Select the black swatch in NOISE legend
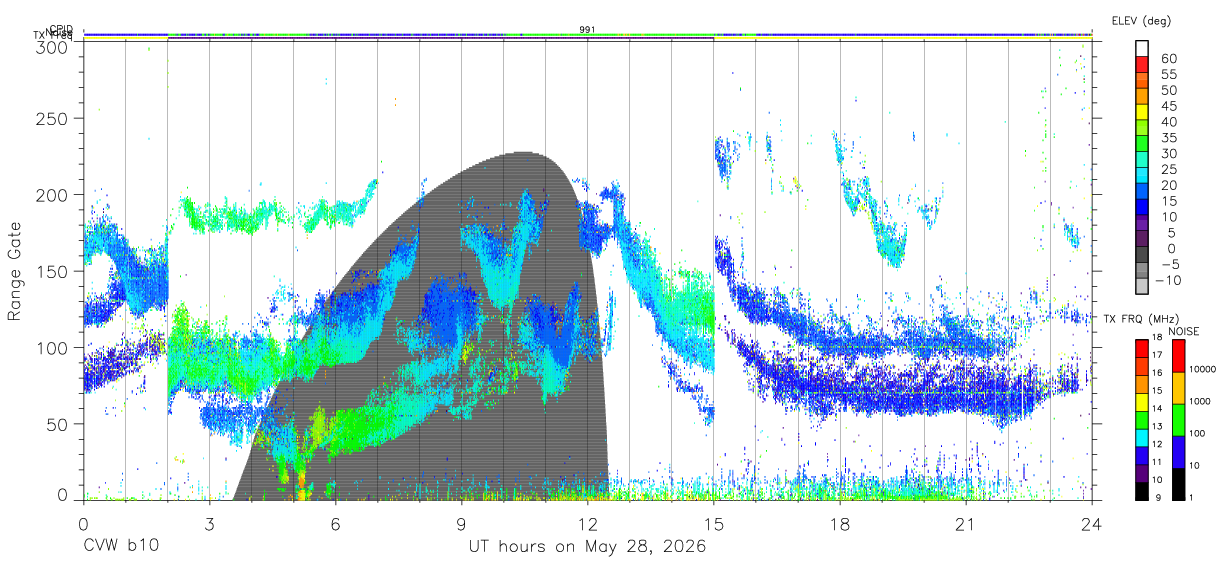 click(1178, 484)
